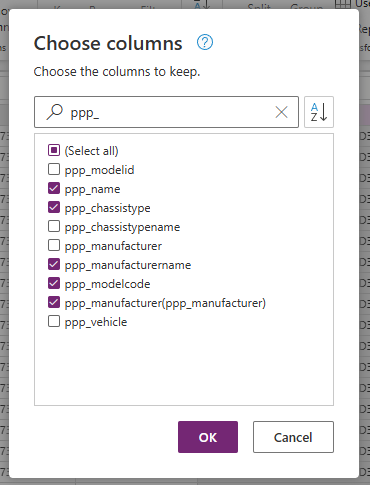Image resolution: width=370 pixels, height=485 pixels.
Task: Click the ppp_manufacturername label text
Action: point(128,265)
